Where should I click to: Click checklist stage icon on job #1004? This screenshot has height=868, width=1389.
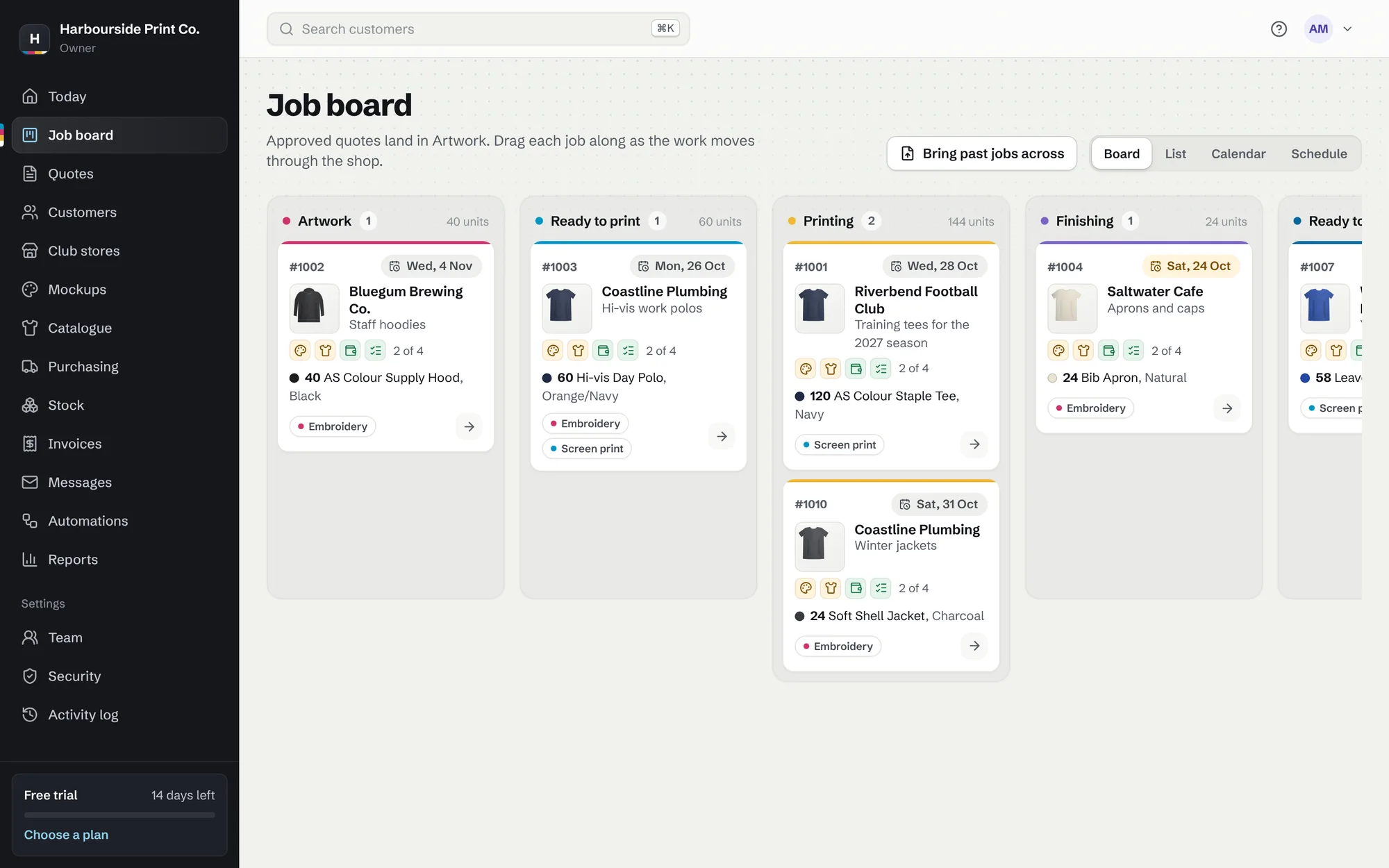pyautogui.click(x=1133, y=351)
